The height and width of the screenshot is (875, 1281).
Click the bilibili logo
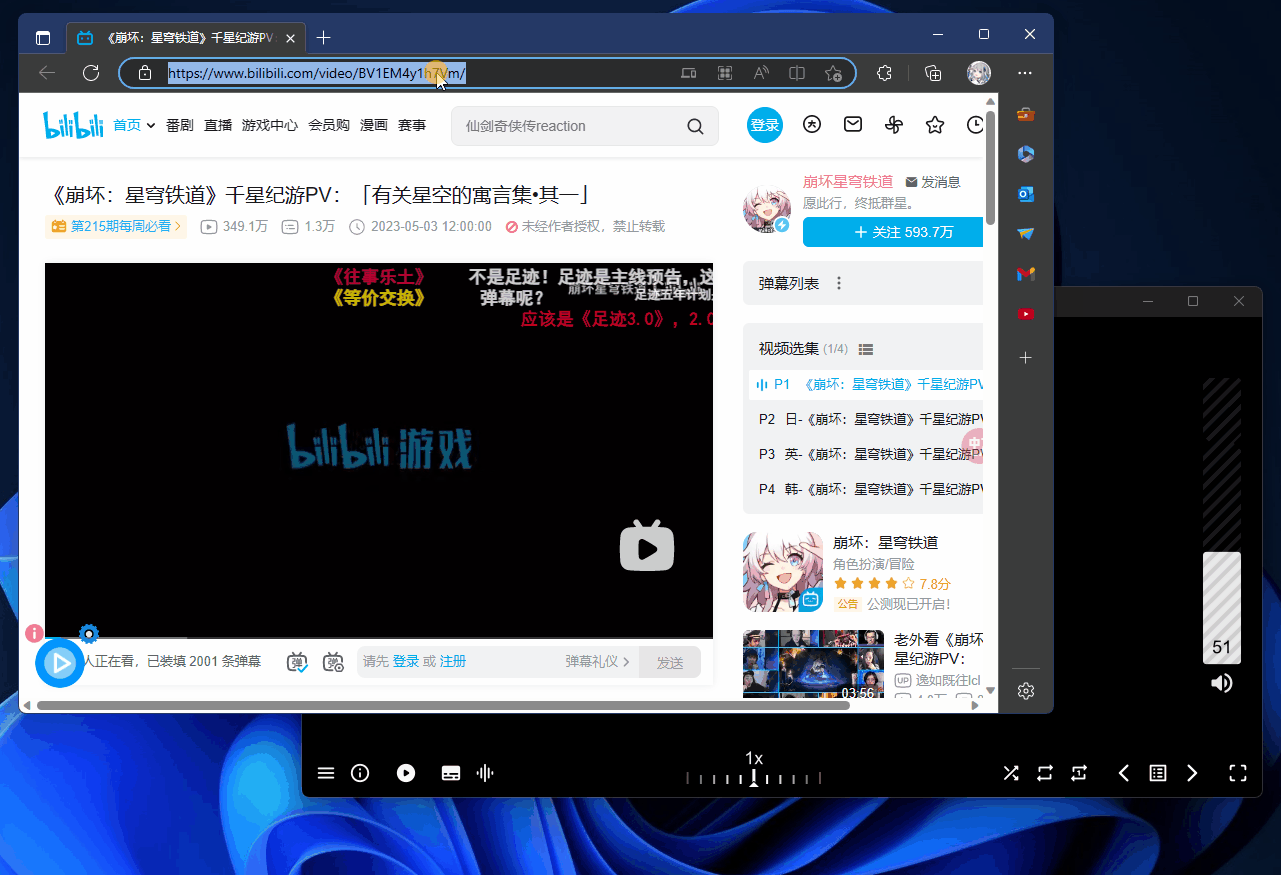[x=72, y=124]
